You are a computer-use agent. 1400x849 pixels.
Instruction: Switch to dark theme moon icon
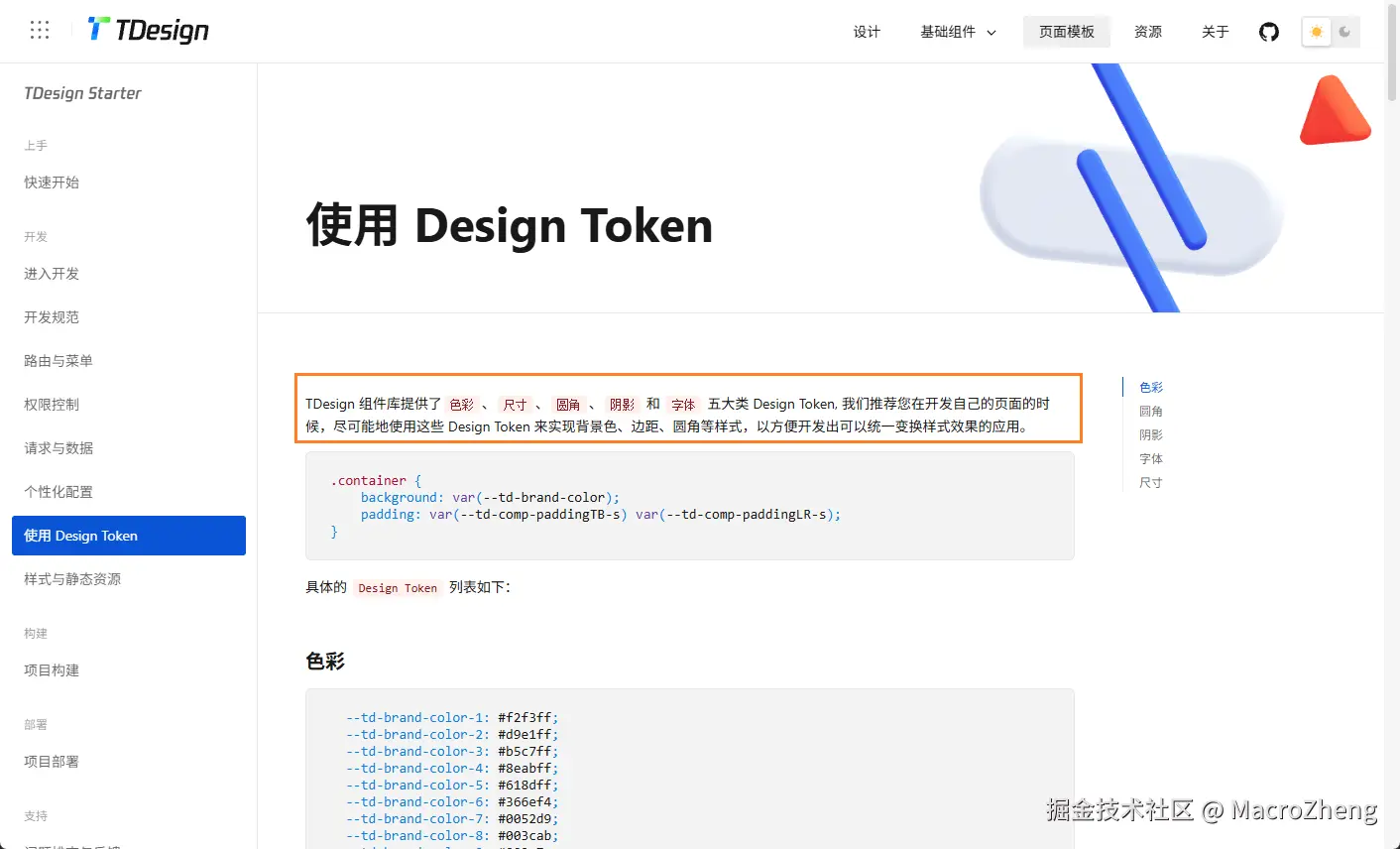(1345, 32)
